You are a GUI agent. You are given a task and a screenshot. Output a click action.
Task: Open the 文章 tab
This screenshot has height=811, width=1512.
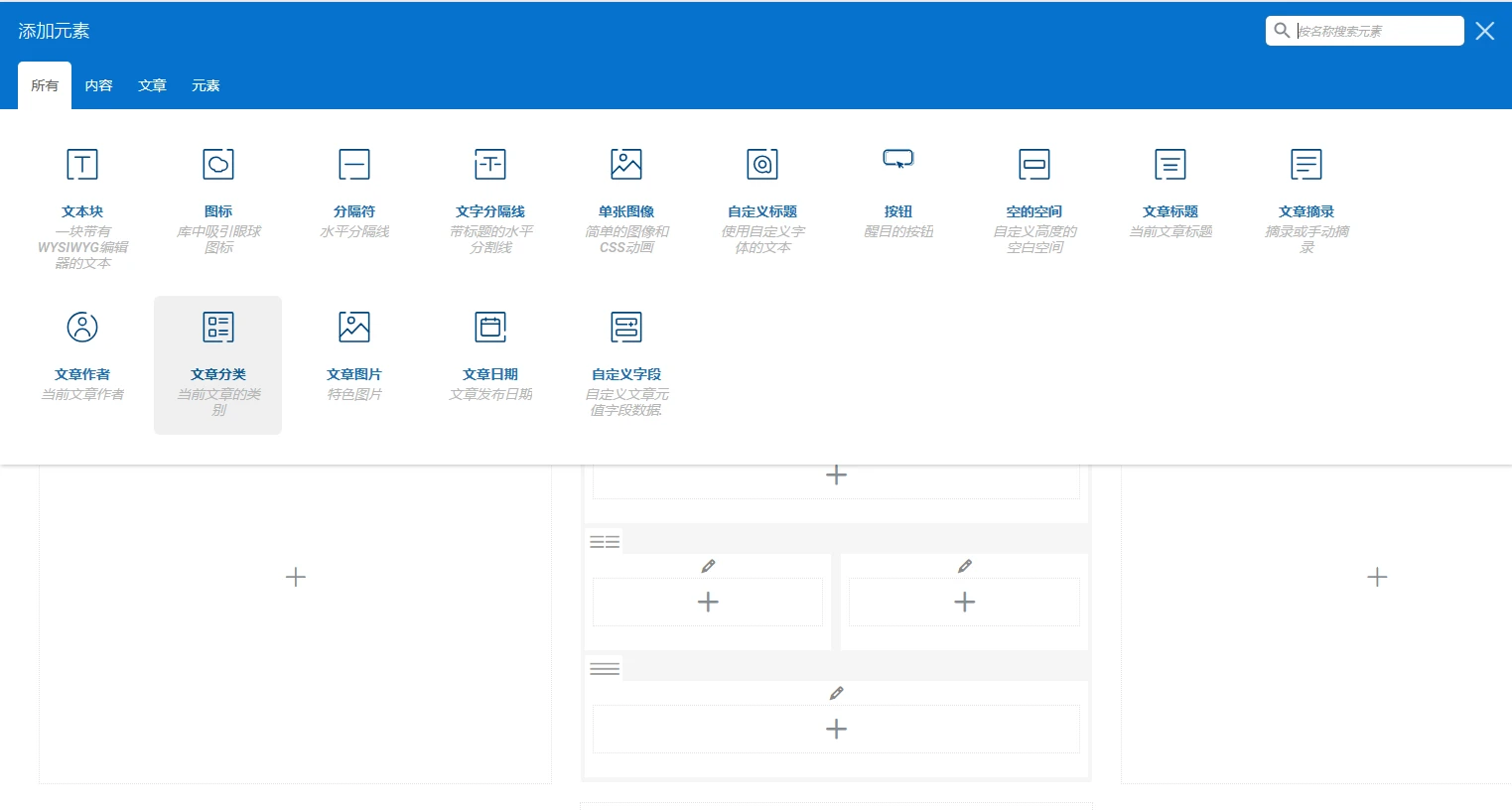click(152, 85)
